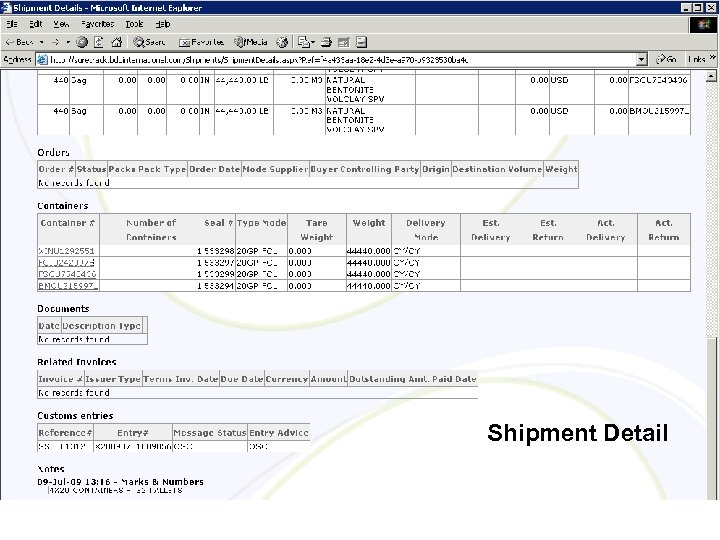Open the Favorites pane toolbar button

pos(201,42)
